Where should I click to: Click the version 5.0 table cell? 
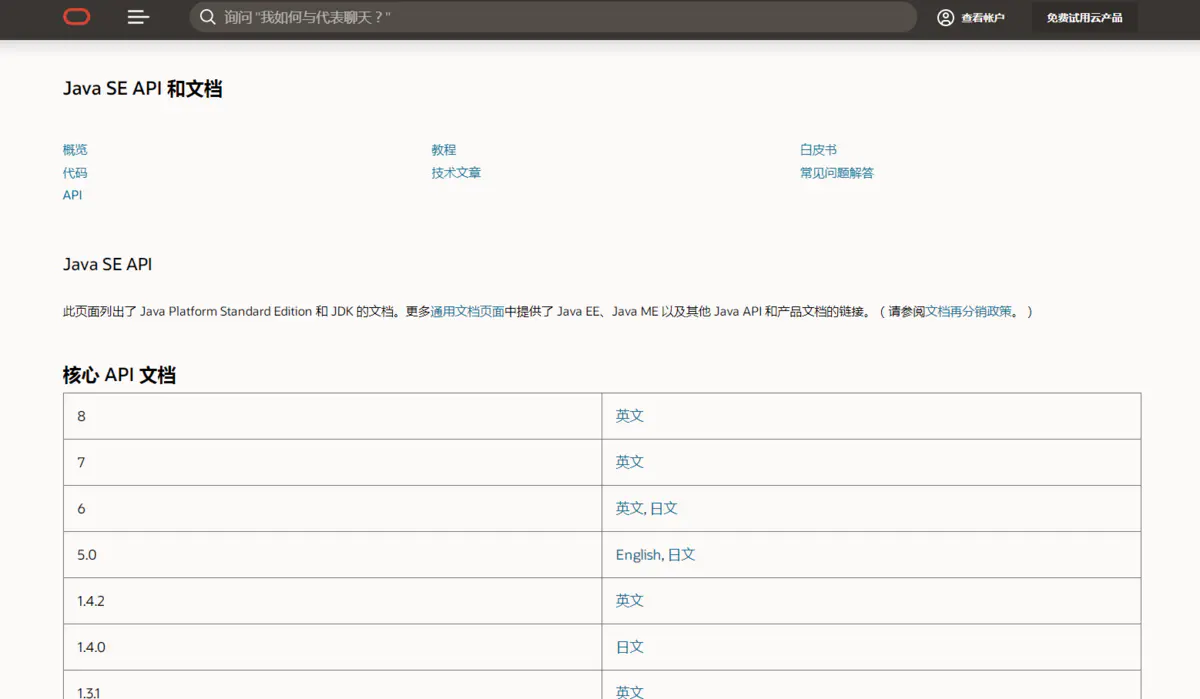click(333, 555)
